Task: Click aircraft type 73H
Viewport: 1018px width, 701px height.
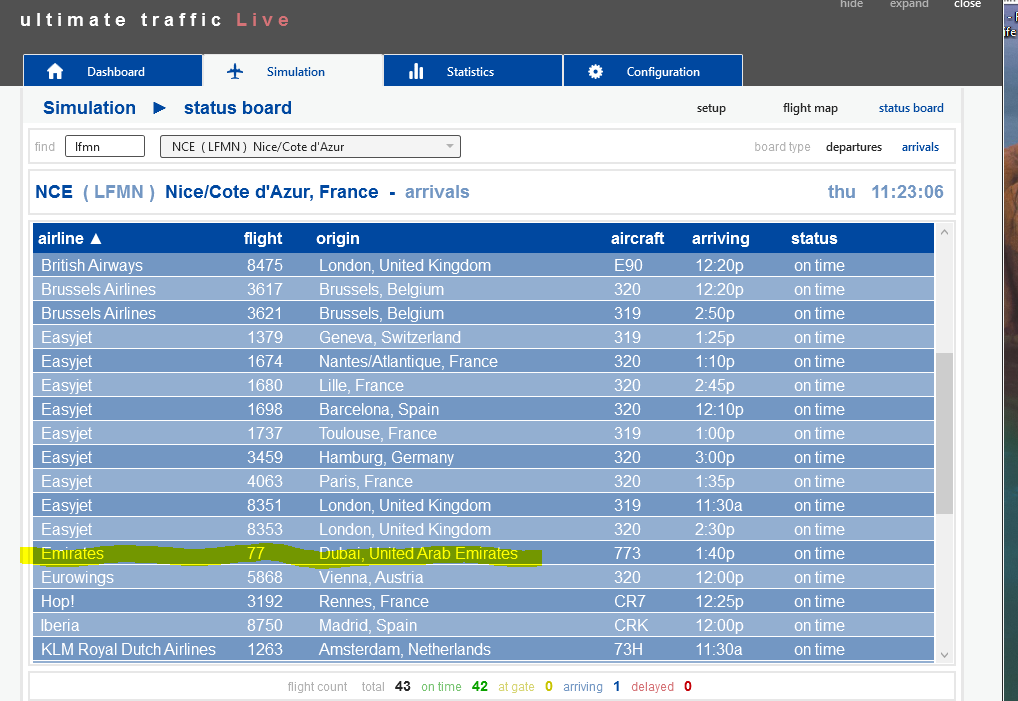Action: (x=628, y=650)
